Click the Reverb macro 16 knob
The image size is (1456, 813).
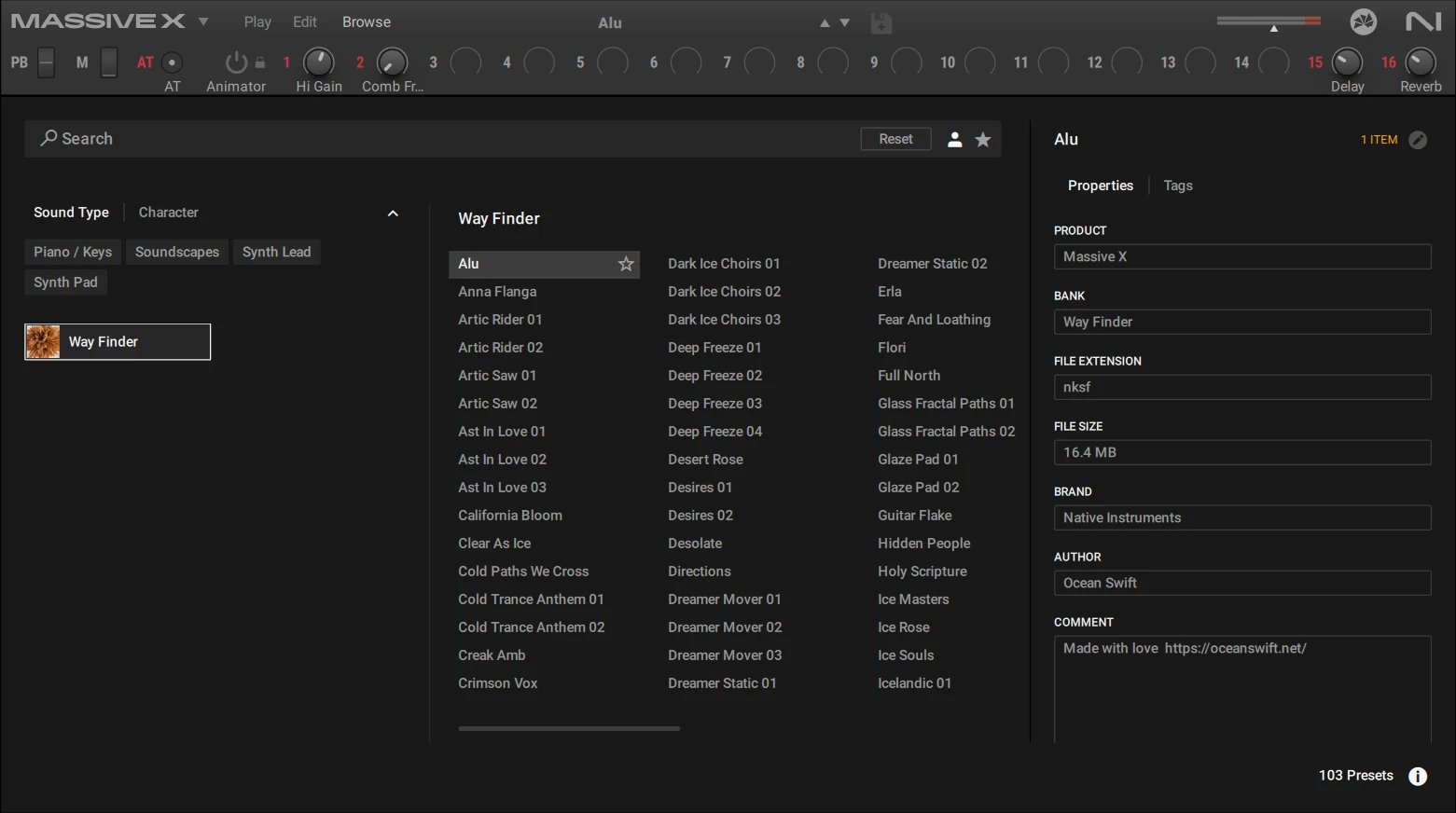(x=1421, y=62)
